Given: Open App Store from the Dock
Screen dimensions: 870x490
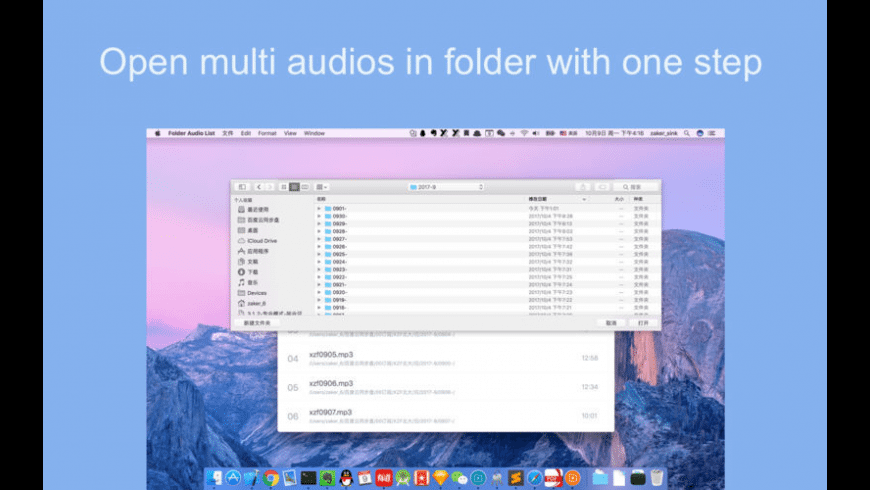Looking at the screenshot, I should (x=233, y=478).
